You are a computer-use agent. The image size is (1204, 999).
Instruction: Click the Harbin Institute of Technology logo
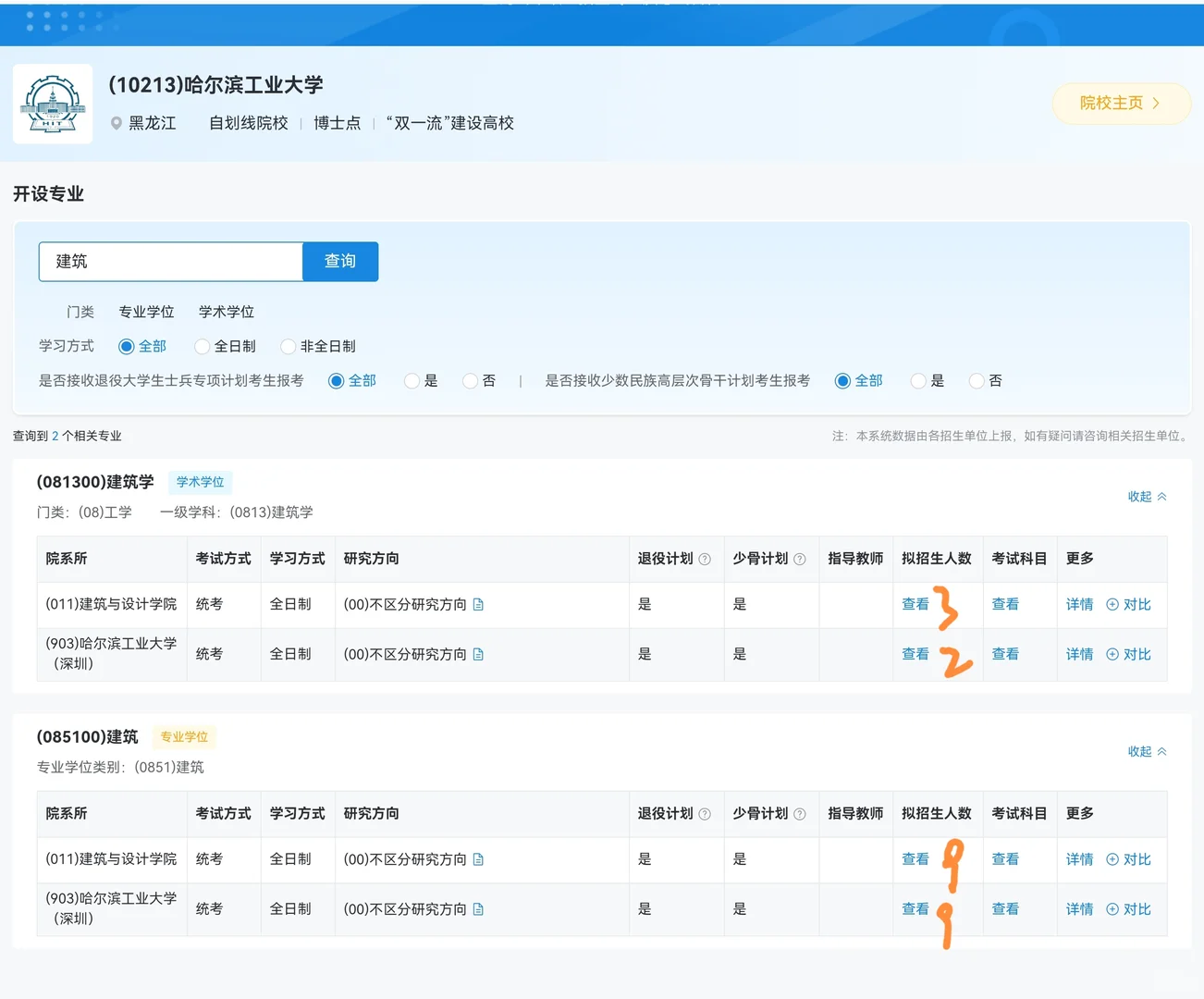[x=52, y=104]
